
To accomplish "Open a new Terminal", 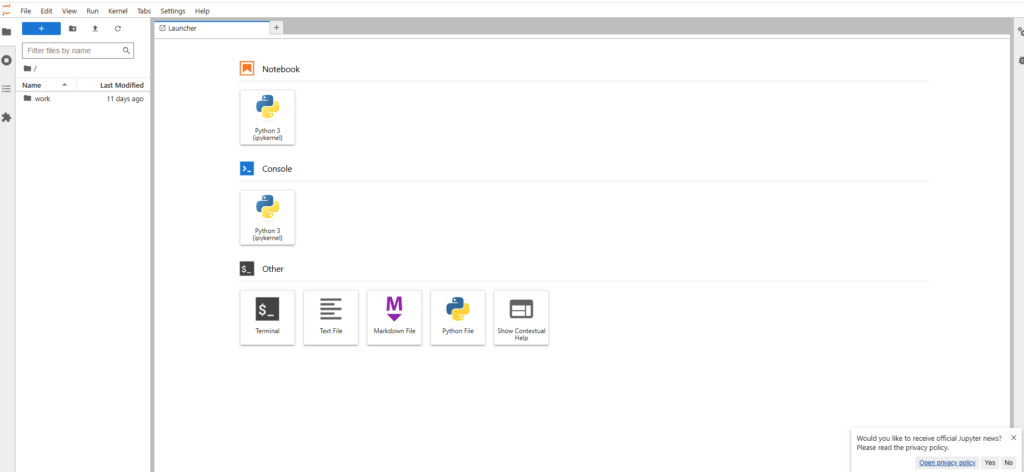I will pos(267,318).
